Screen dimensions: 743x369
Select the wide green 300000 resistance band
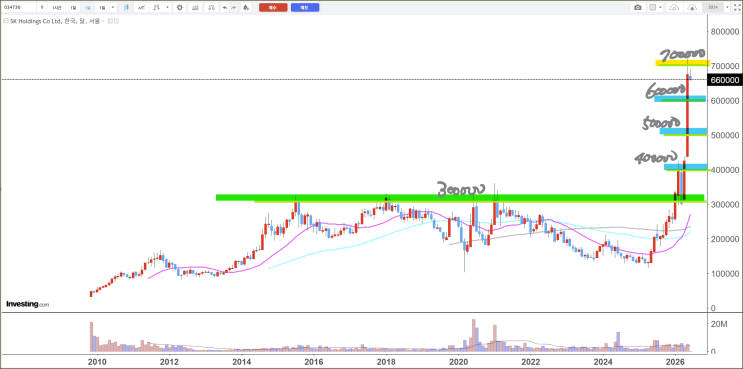[x=460, y=198]
